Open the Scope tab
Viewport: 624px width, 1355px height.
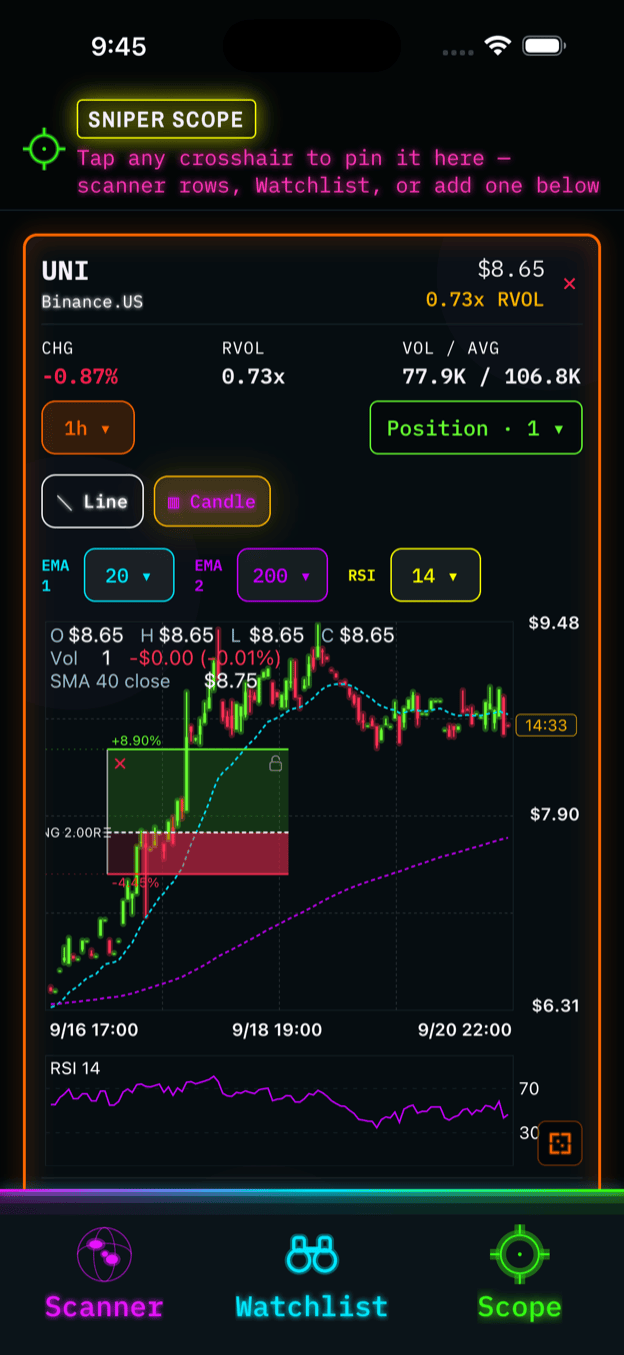tap(519, 1274)
